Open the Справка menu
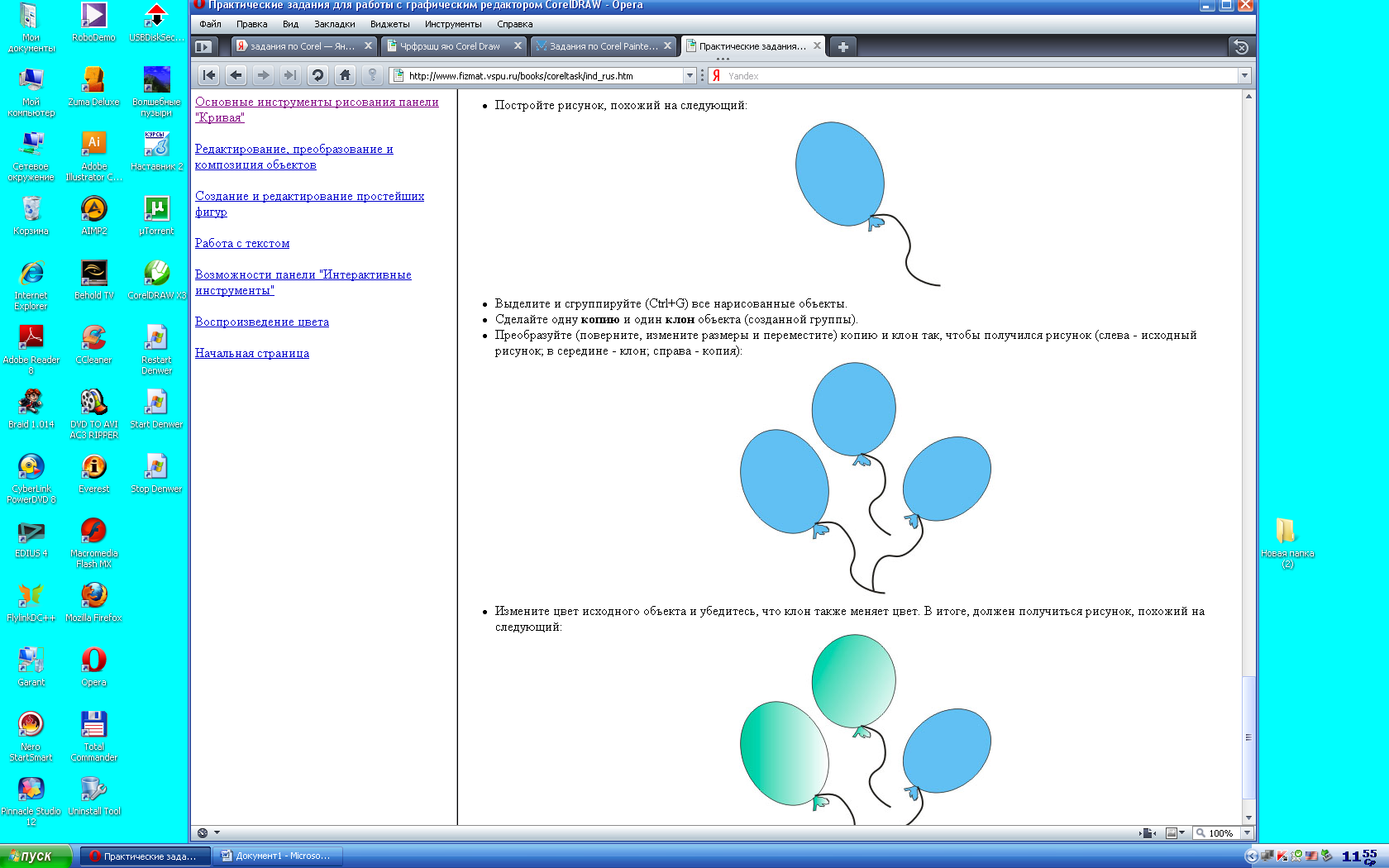The image size is (1389, 868). coord(514,24)
